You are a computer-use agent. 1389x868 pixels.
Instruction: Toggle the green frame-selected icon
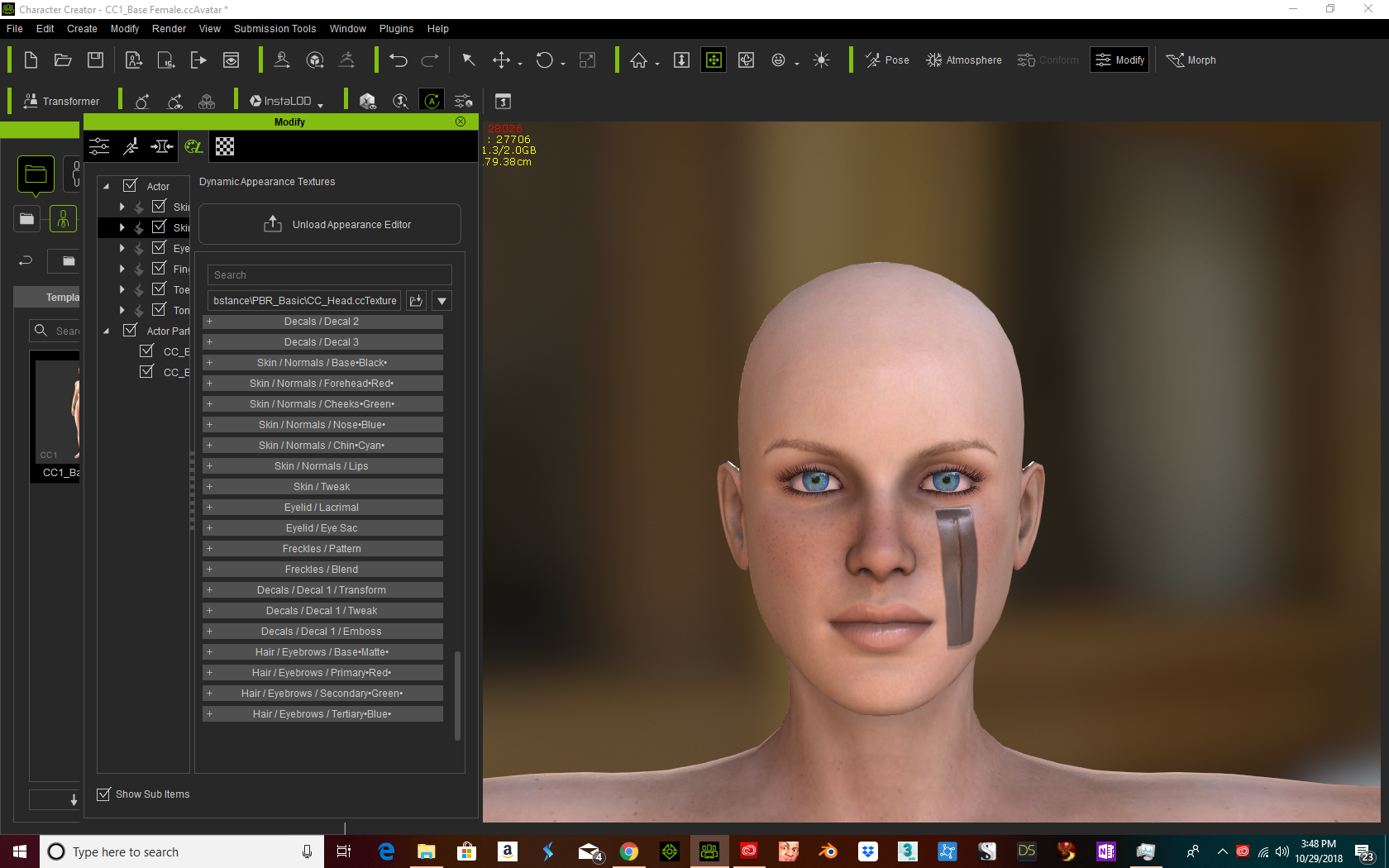(x=714, y=60)
